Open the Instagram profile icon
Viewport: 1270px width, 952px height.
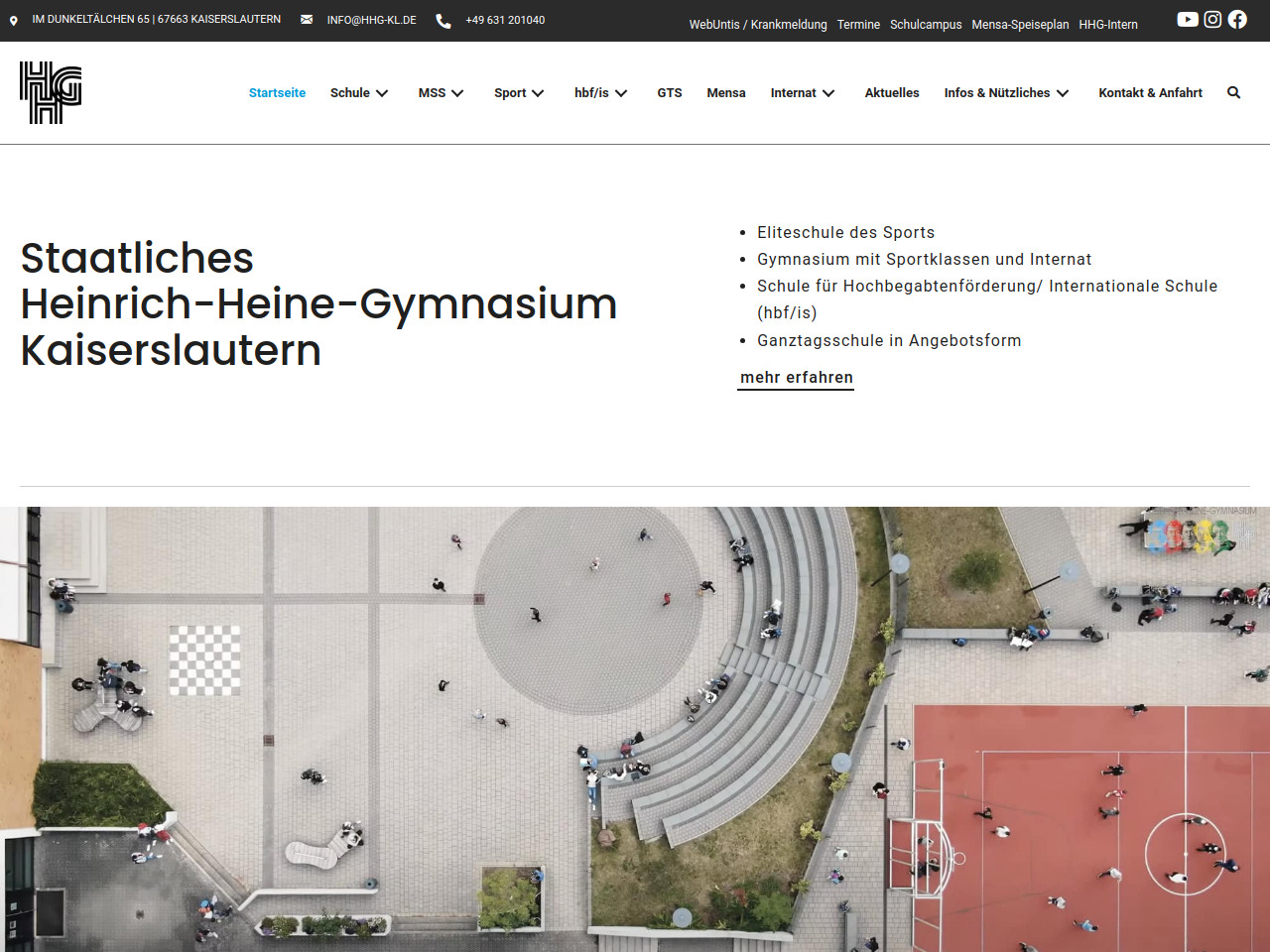(x=1212, y=20)
